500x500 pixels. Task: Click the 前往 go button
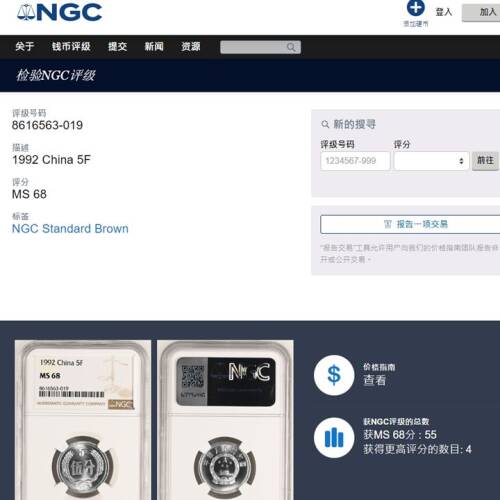coord(485,161)
